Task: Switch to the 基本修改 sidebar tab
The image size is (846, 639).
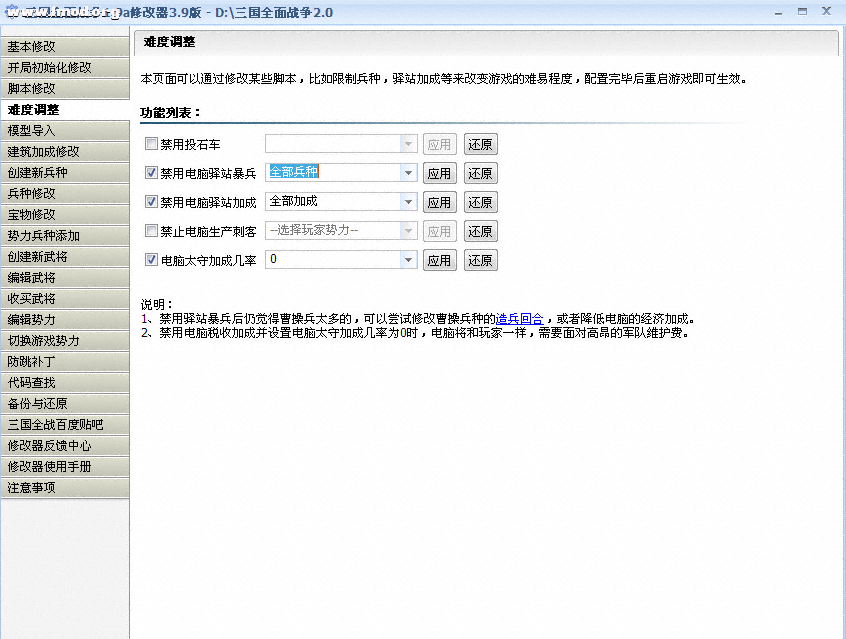Action: [65, 46]
